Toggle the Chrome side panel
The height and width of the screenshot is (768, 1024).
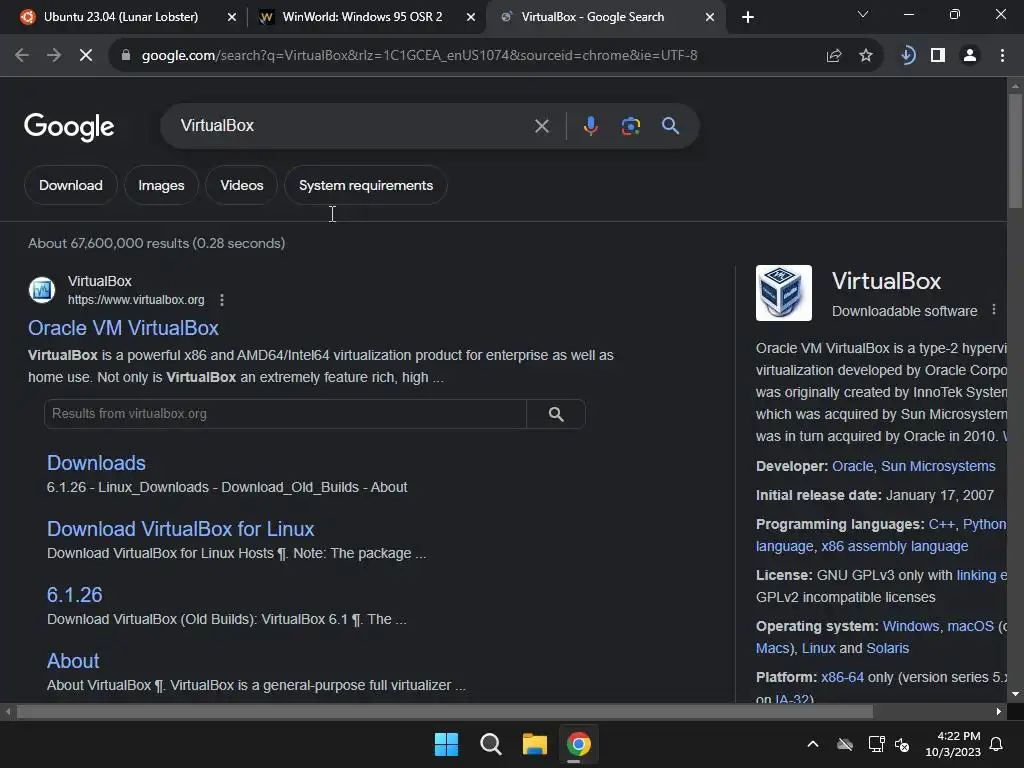tap(938, 56)
